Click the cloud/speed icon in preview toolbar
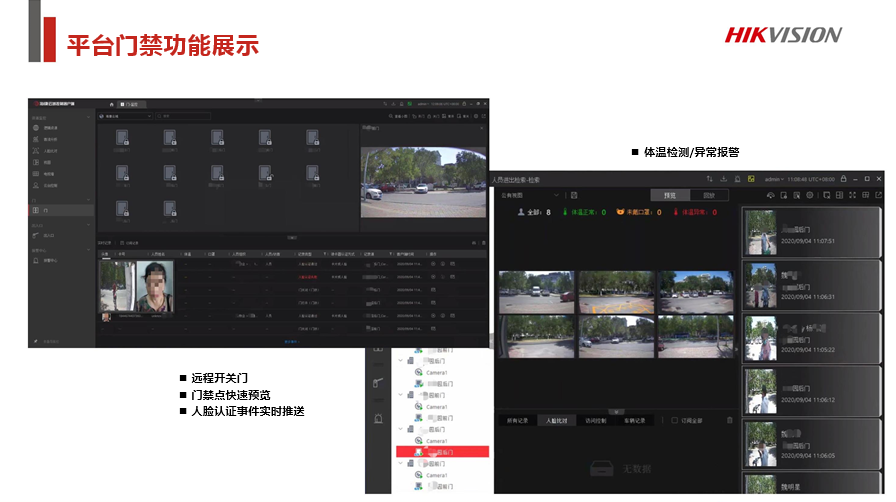Viewport: 896px width, 502px height. [770, 196]
